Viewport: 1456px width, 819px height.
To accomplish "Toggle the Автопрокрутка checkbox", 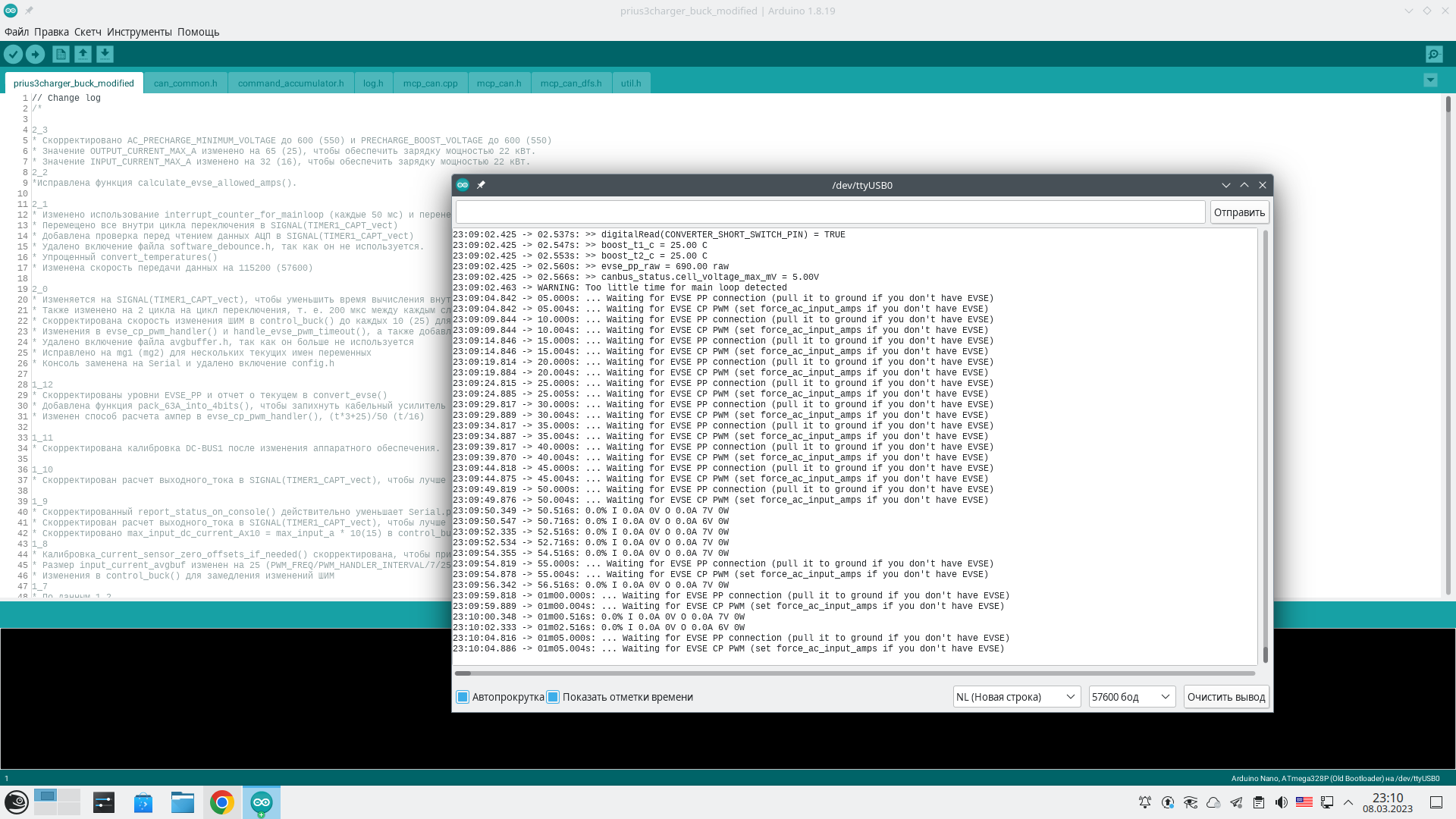I will 463,697.
